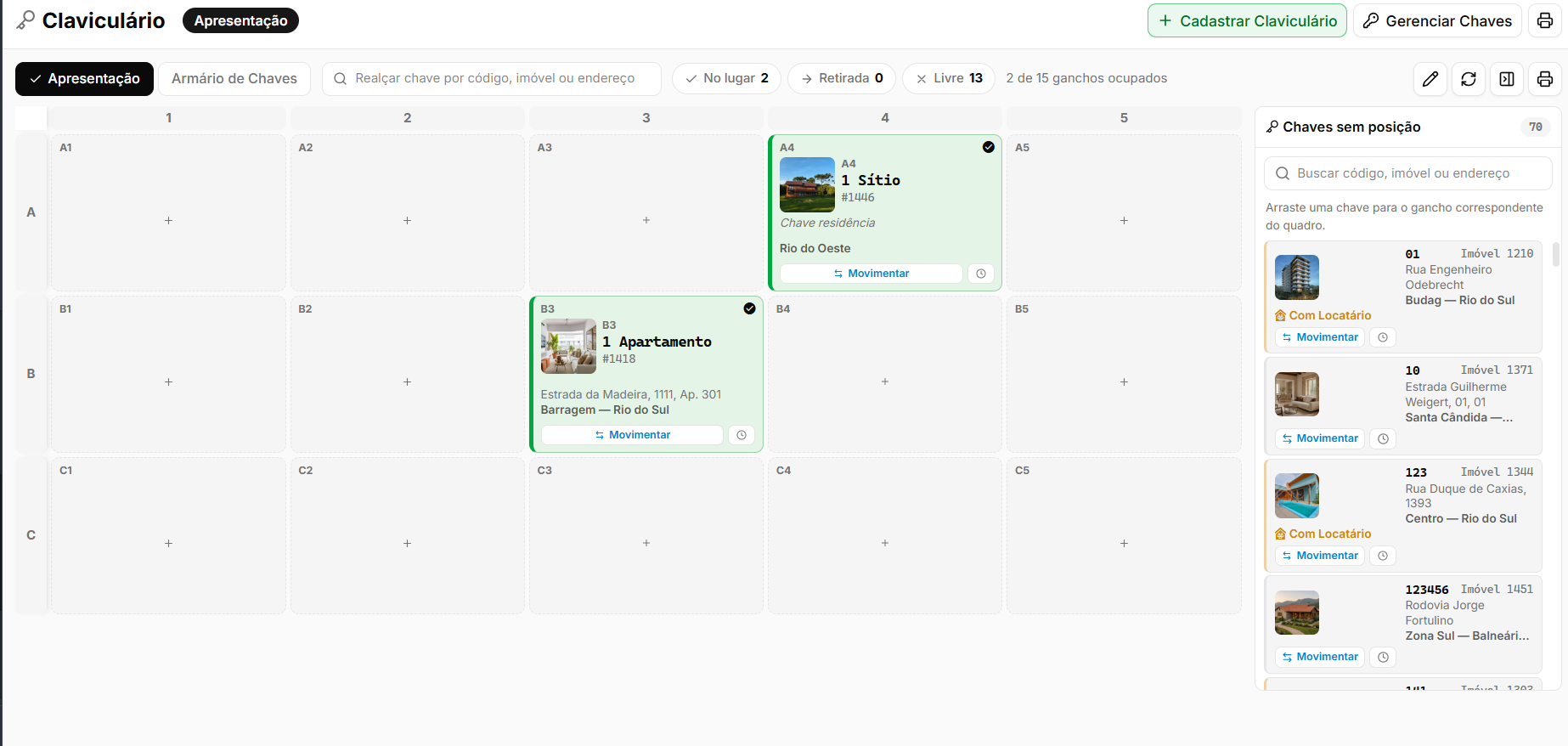Click the plus icon in empty hook C5
The width and height of the screenshot is (1568, 746).
pos(1124,543)
